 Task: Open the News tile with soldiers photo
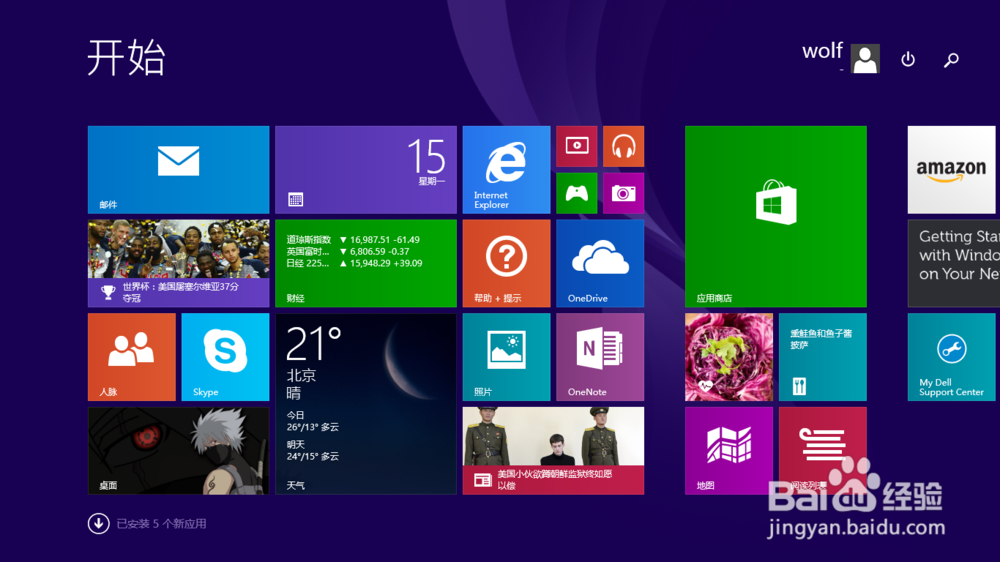point(554,451)
